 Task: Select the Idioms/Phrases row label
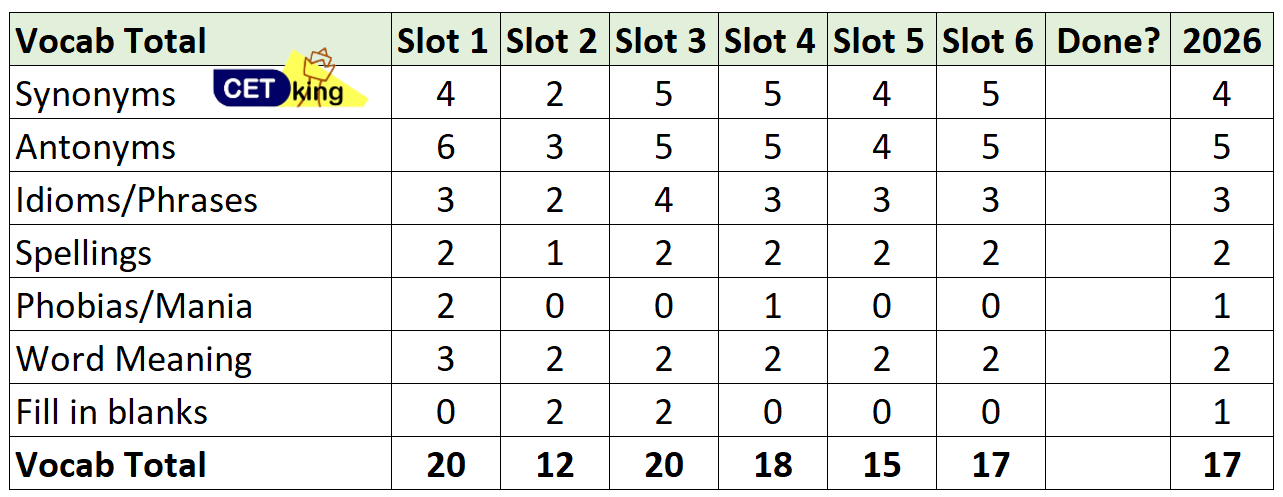coord(137,200)
